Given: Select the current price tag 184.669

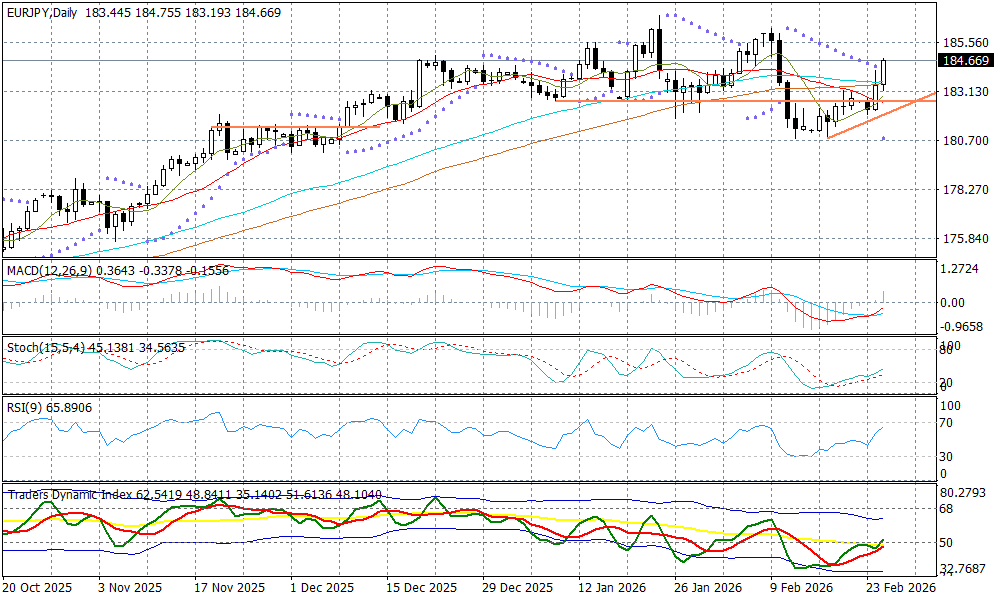Looking at the screenshot, I should pyautogui.click(x=967, y=61).
